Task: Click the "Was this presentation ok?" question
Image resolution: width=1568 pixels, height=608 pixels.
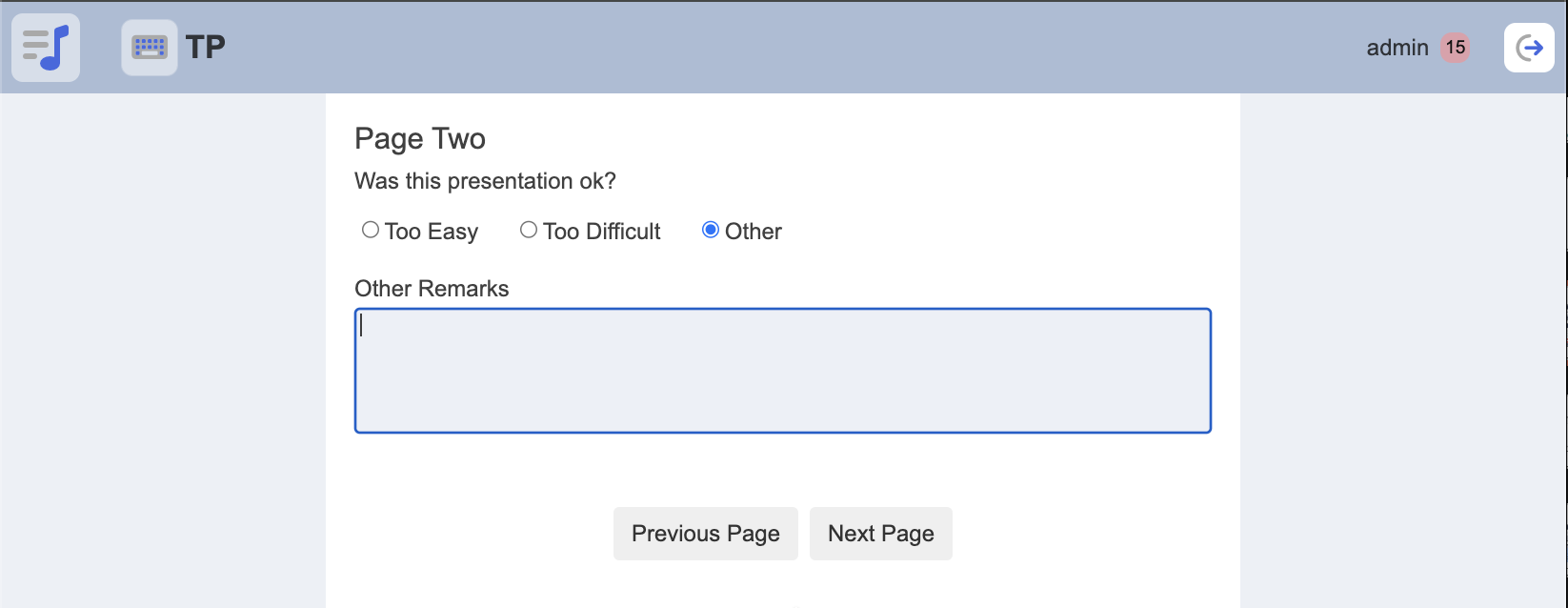Action: click(x=485, y=181)
